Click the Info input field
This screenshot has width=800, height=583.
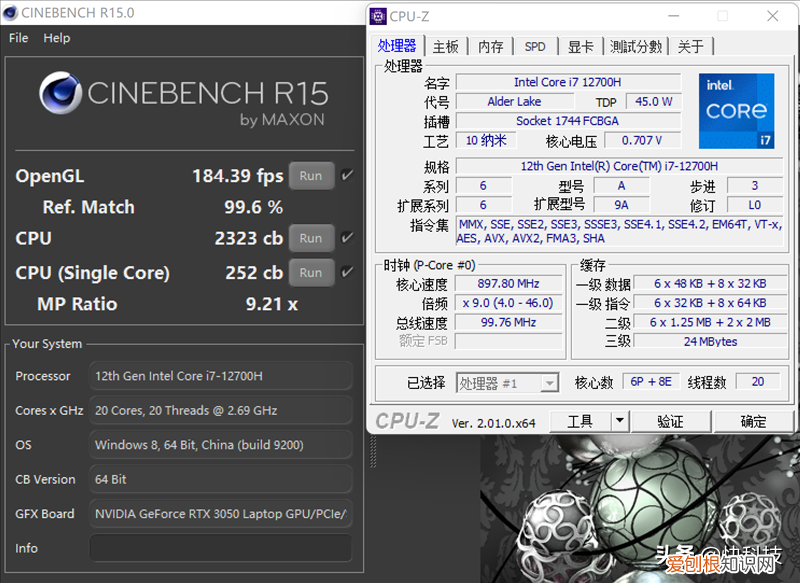220,548
